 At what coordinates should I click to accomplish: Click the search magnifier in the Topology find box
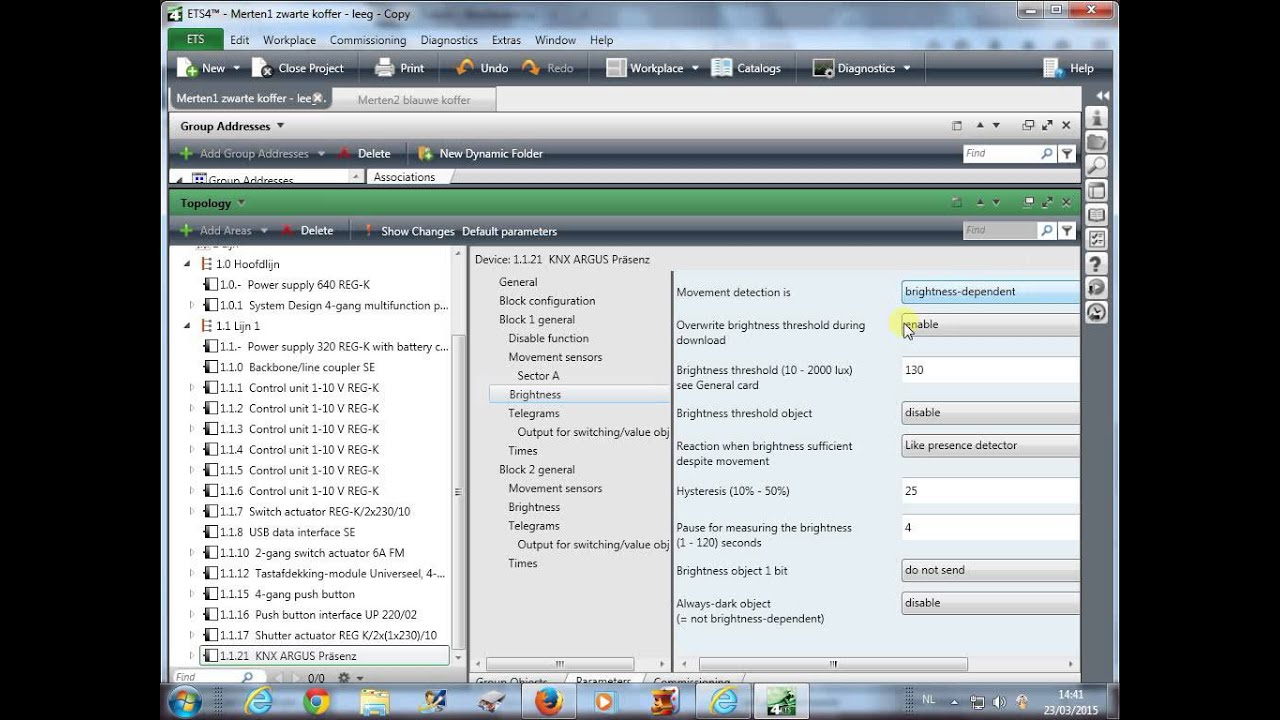1047,230
